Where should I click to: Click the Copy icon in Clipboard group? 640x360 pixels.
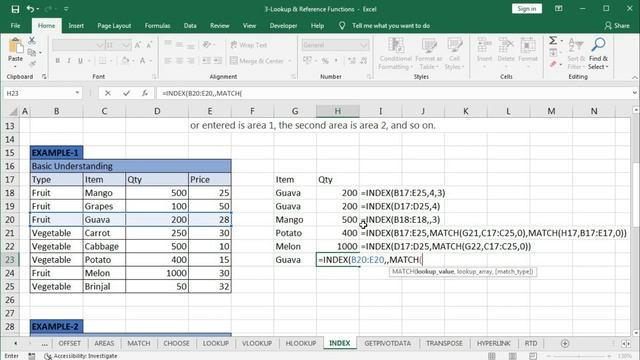click(32, 52)
